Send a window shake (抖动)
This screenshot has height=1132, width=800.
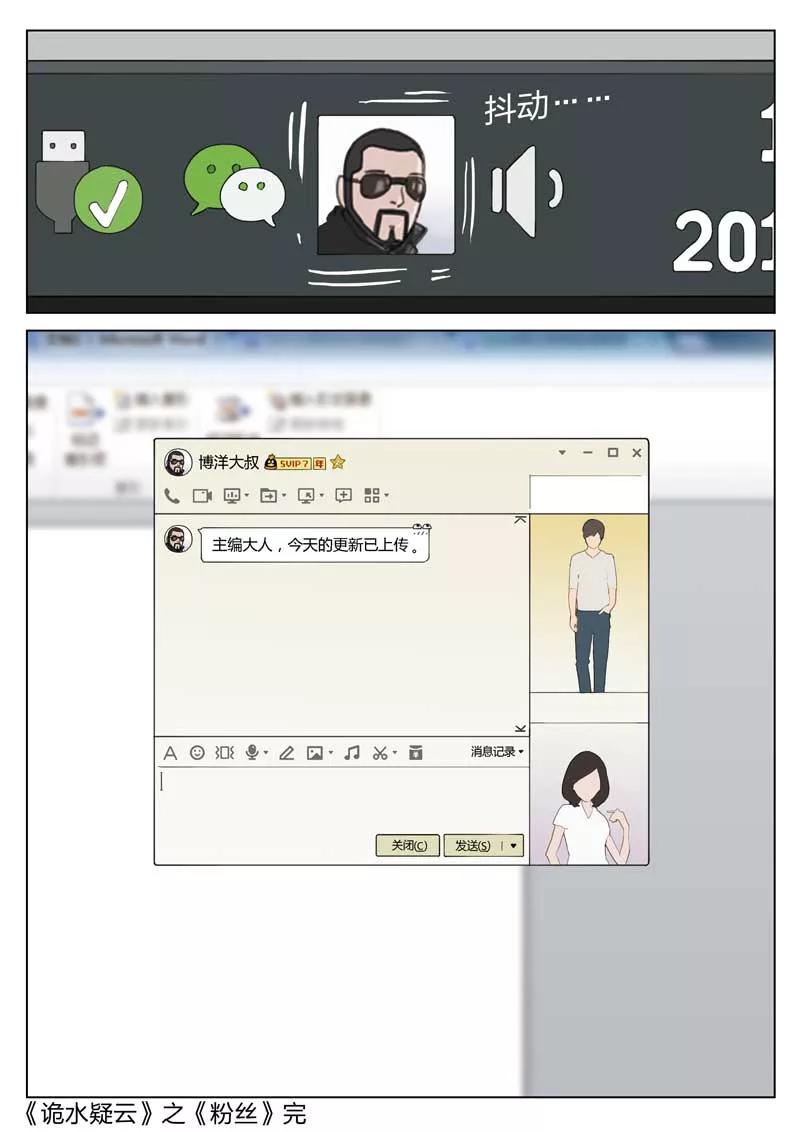224,752
